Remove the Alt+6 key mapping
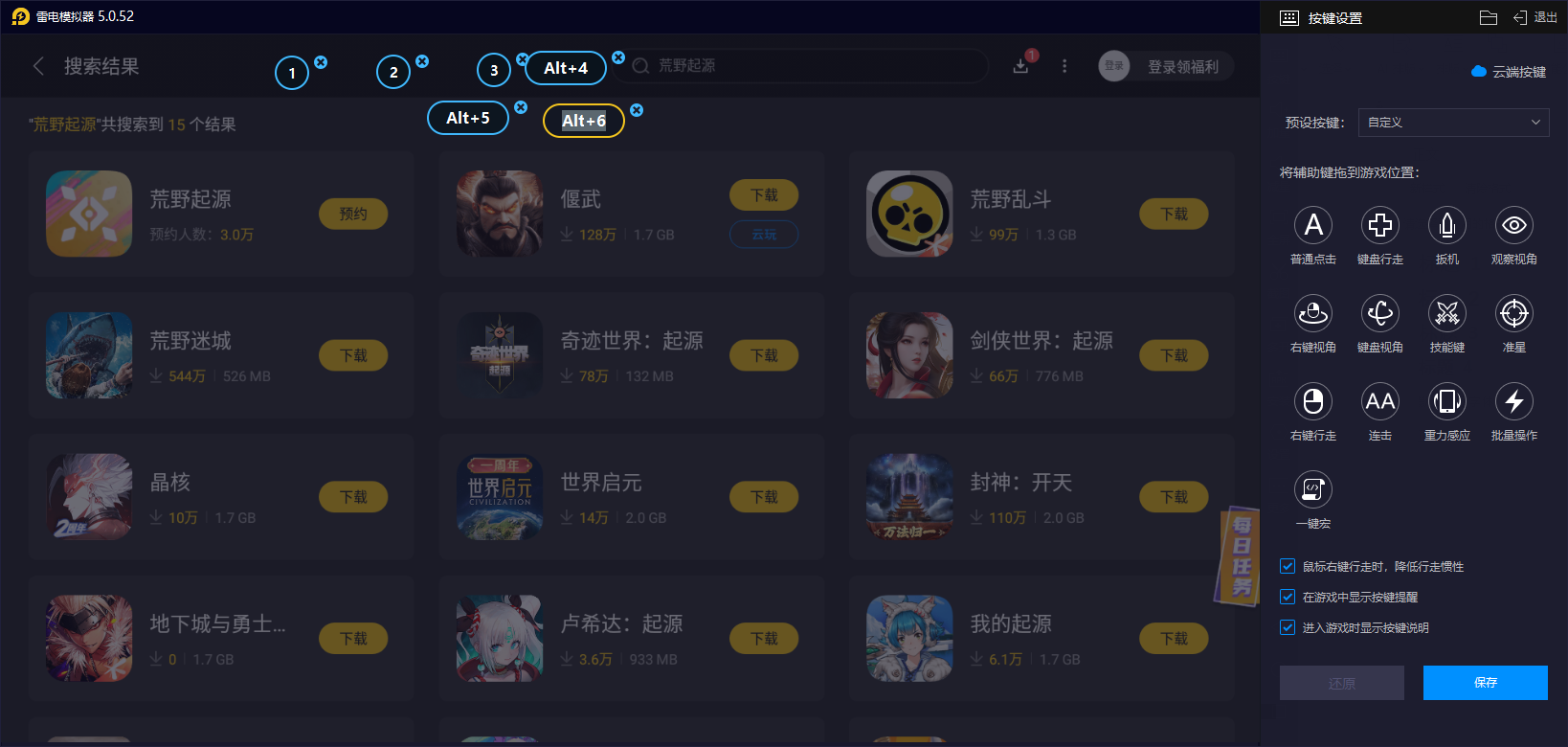Viewport: 1568px width, 747px height. click(637, 110)
